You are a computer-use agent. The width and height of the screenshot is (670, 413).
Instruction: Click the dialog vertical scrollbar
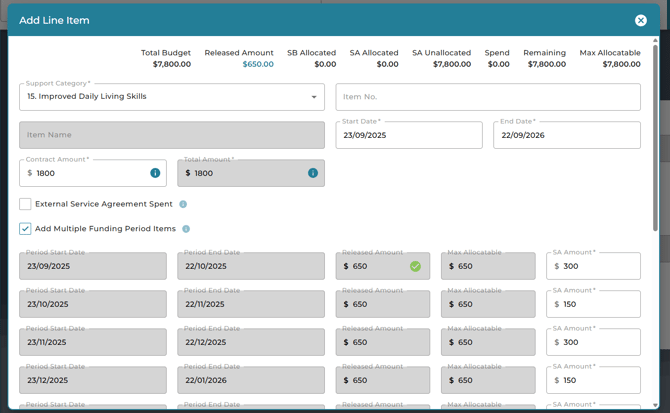tap(655, 140)
